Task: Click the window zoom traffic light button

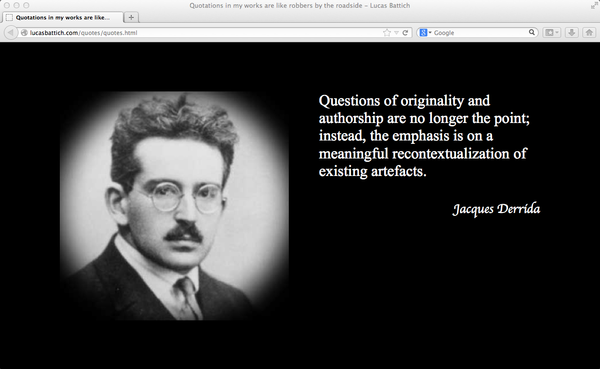Action: [26, 5]
